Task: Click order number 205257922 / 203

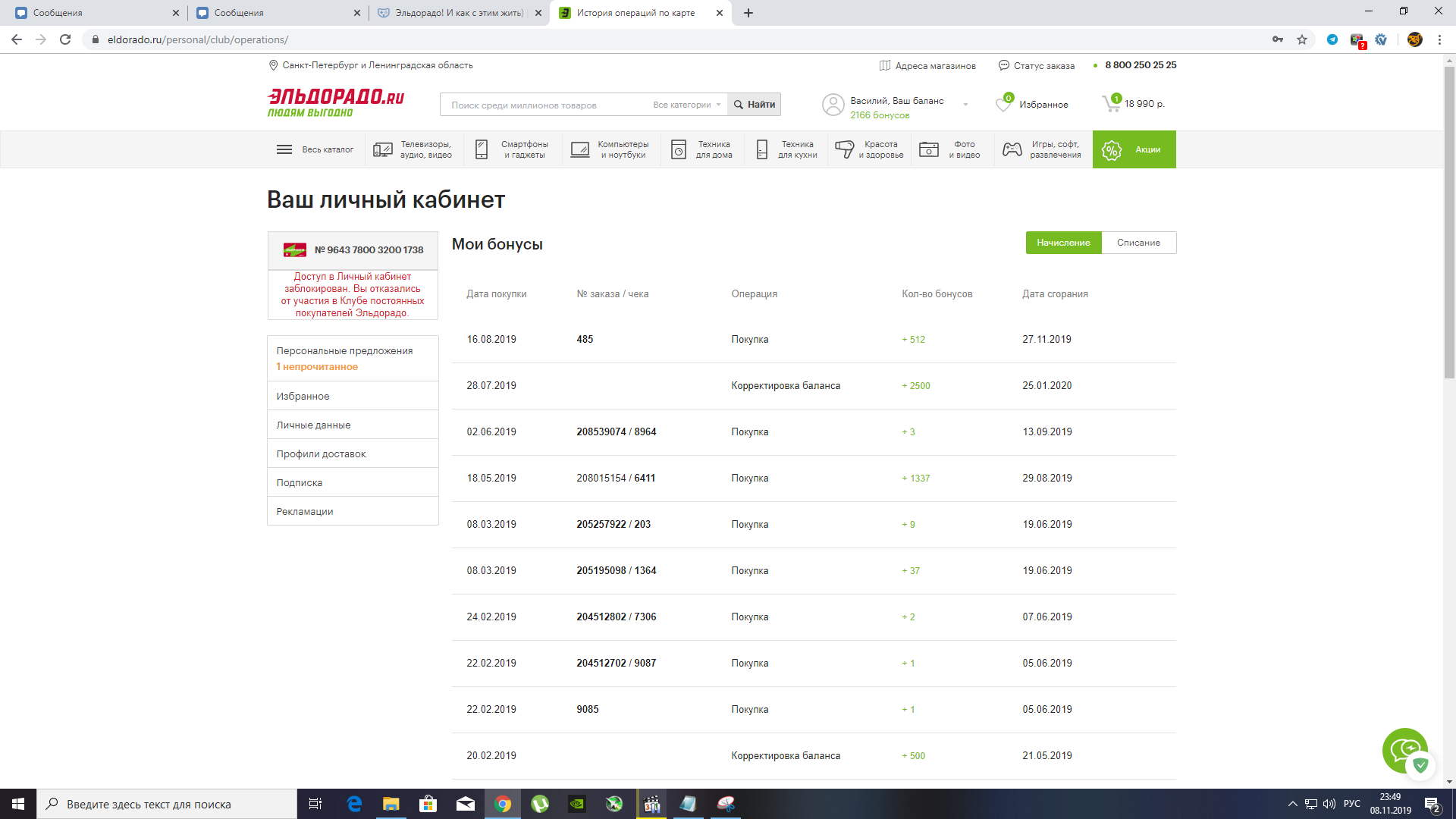Action: coord(613,524)
